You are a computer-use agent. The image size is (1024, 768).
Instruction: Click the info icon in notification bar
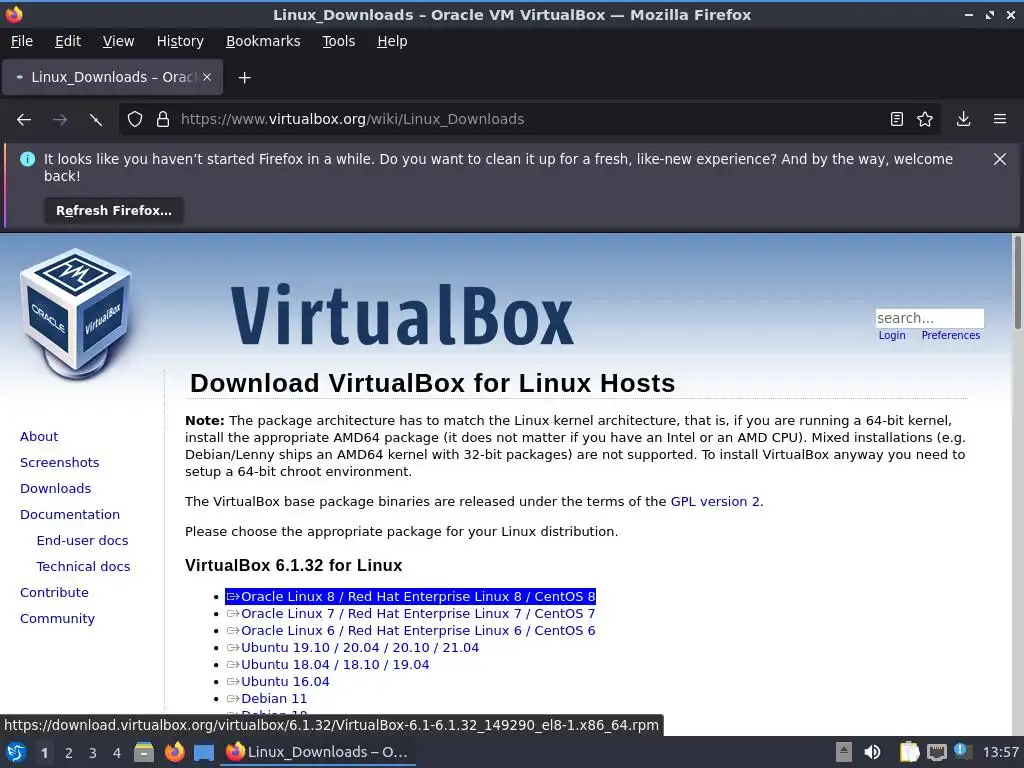tap(27, 159)
